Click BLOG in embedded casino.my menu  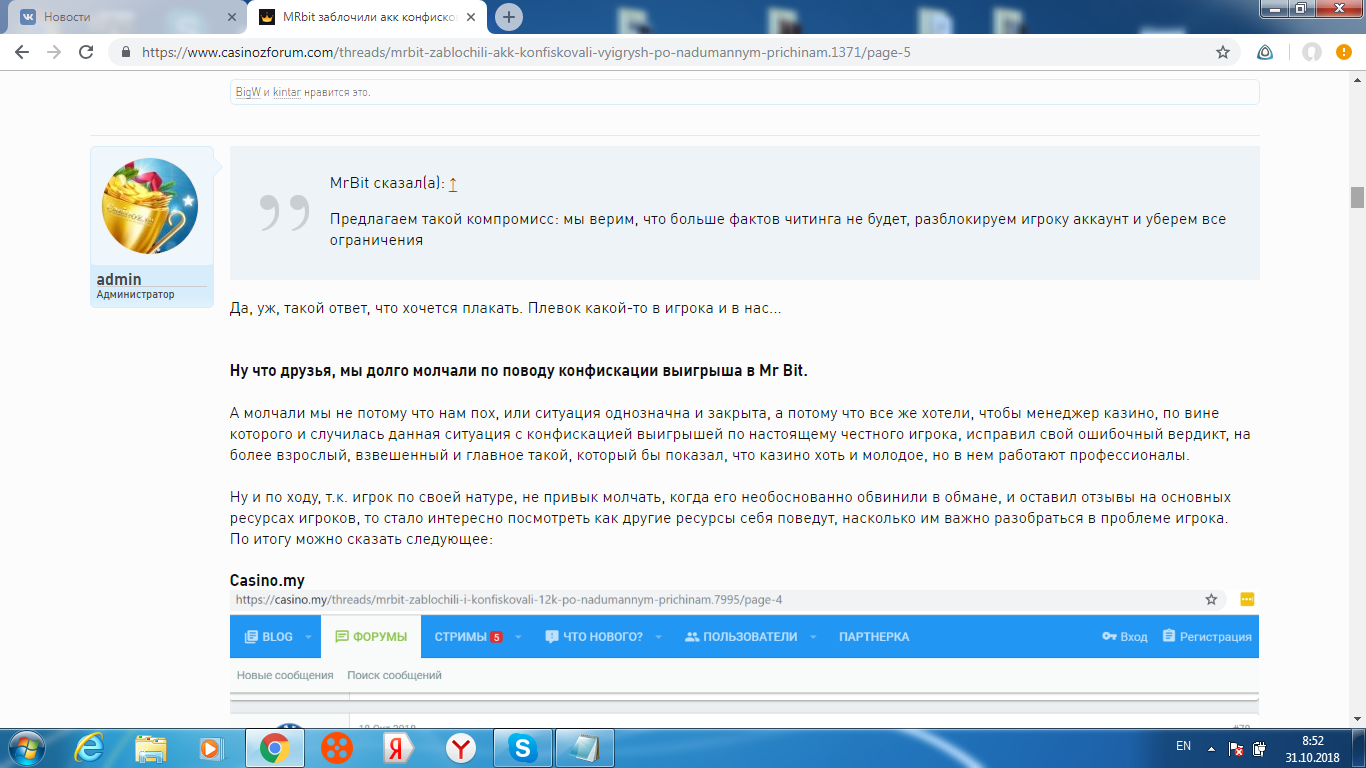(269, 636)
